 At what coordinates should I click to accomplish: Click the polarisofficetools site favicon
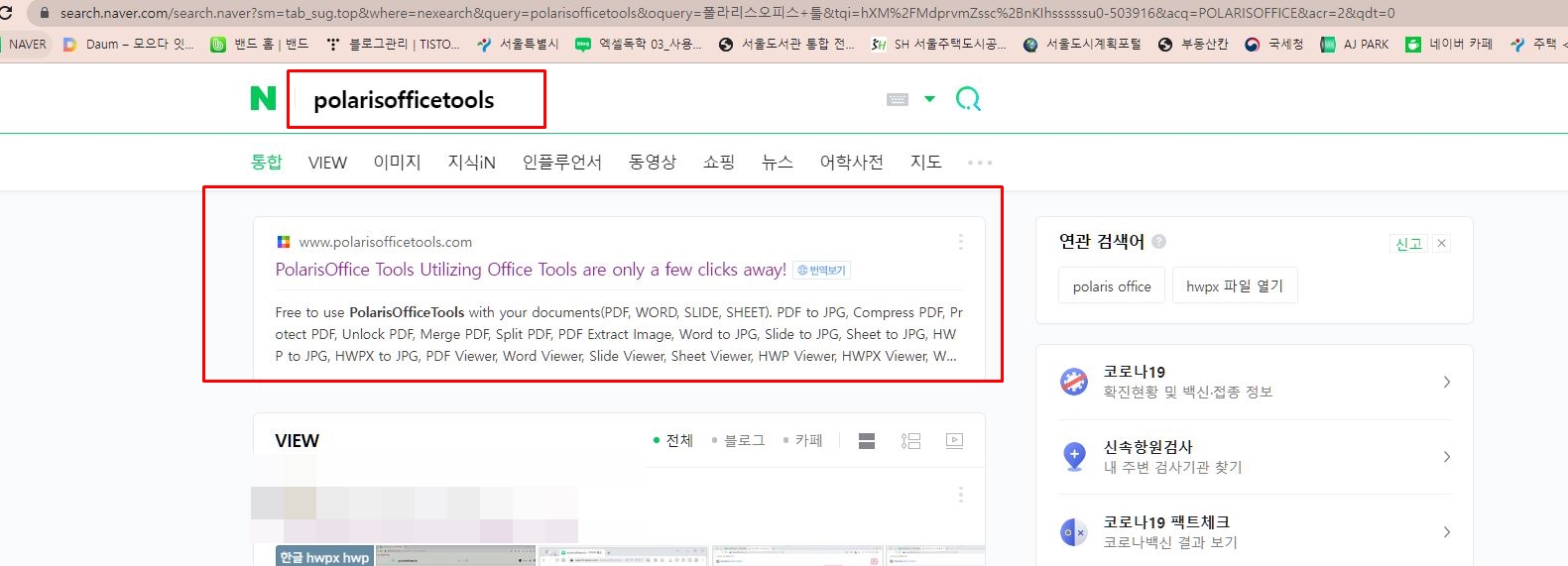click(284, 242)
